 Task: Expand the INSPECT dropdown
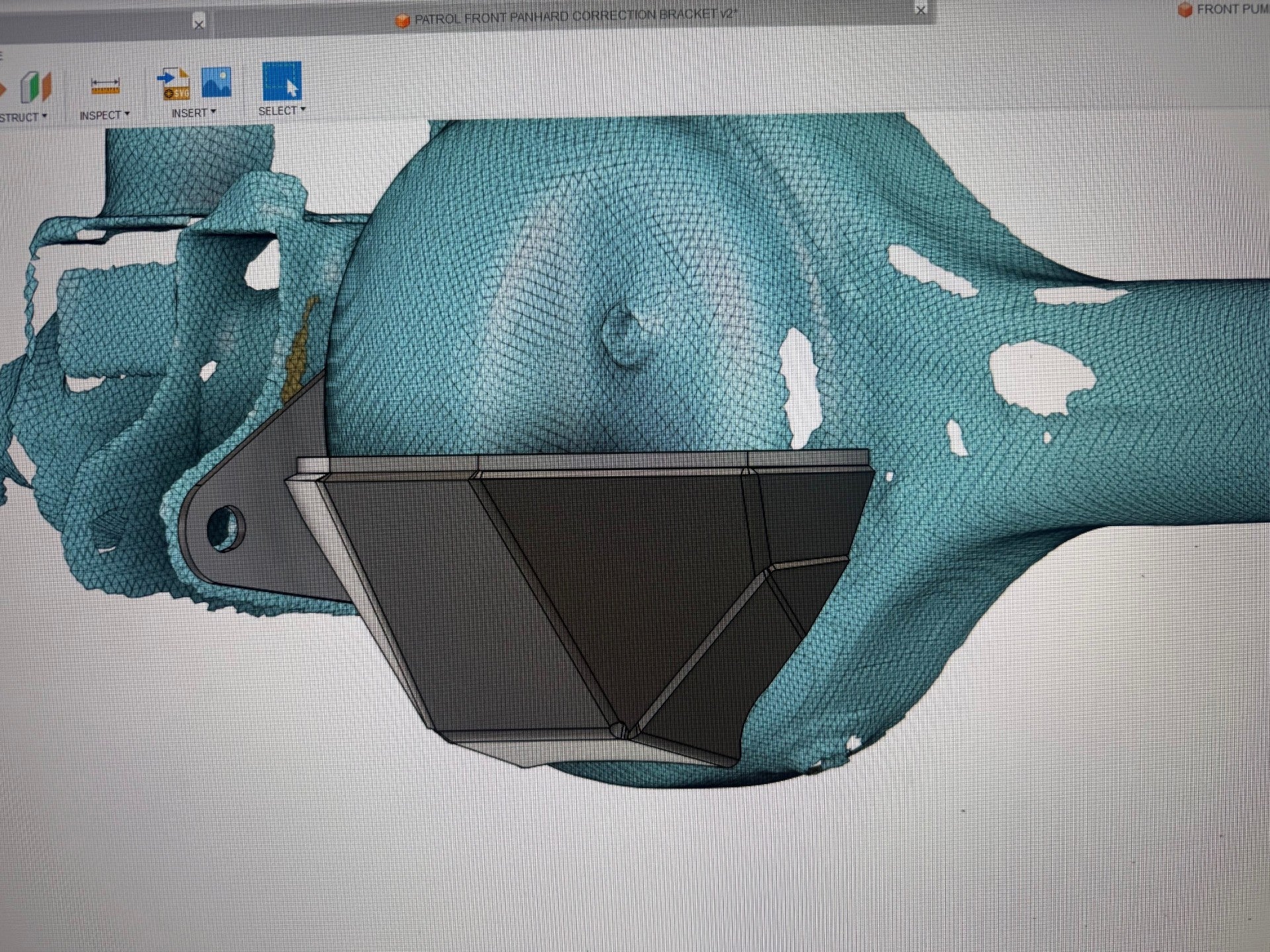pos(105,115)
